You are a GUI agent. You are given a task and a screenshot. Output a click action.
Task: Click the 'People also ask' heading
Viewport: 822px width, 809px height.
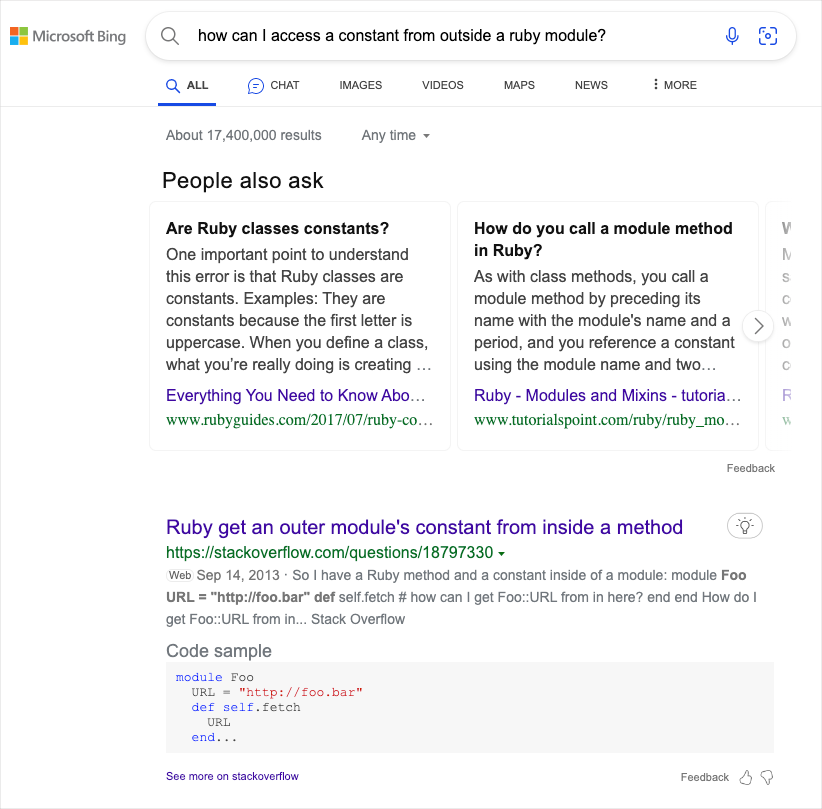[x=243, y=180]
